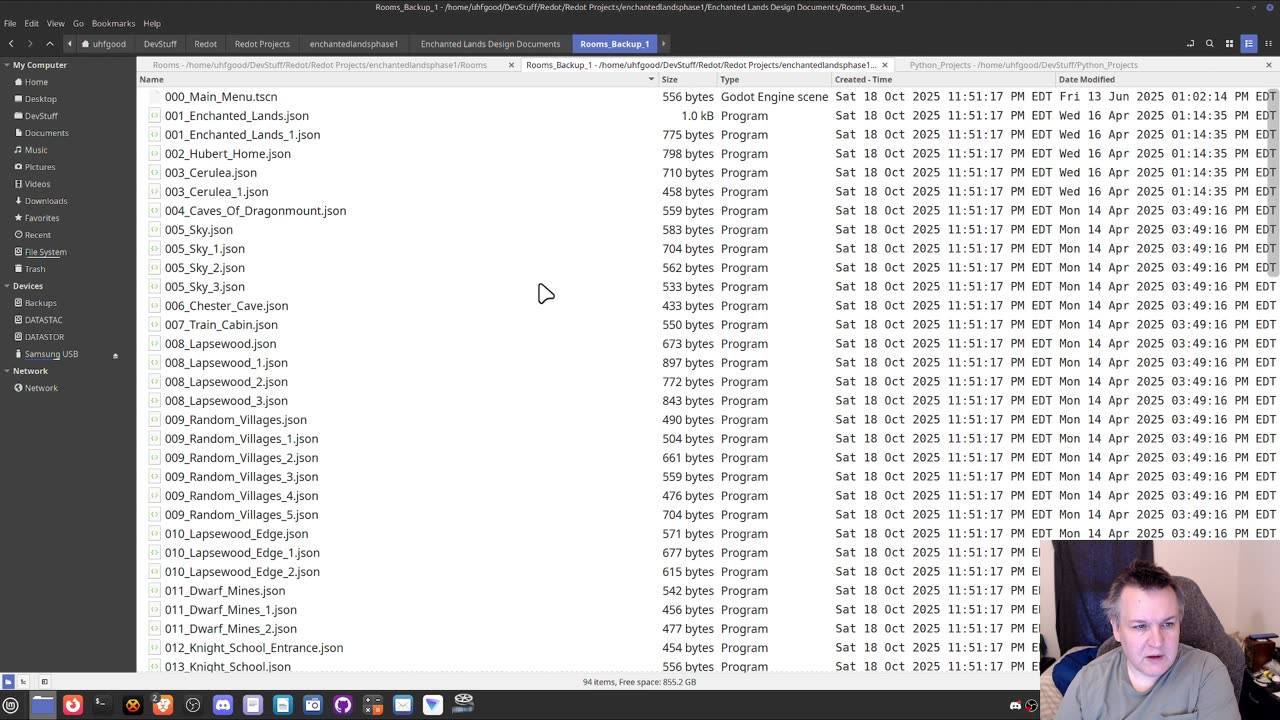This screenshot has width=1280, height=720.
Task: Collapse Devices section
Action: point(6,286)
